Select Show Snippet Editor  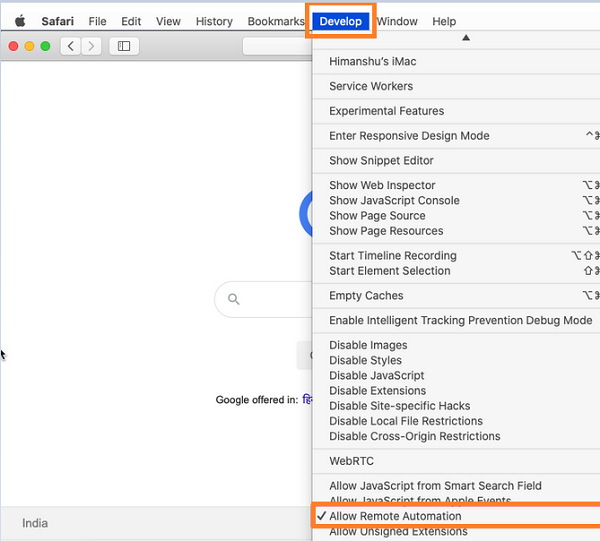tap(457, 160)
